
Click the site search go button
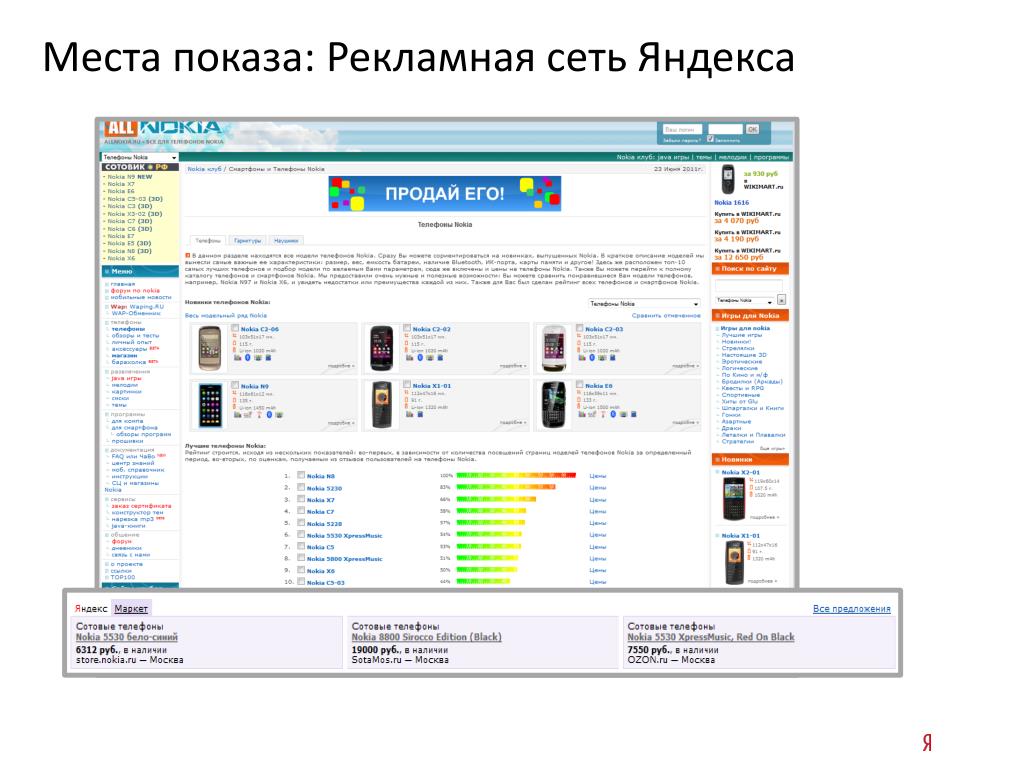[782, 300]
